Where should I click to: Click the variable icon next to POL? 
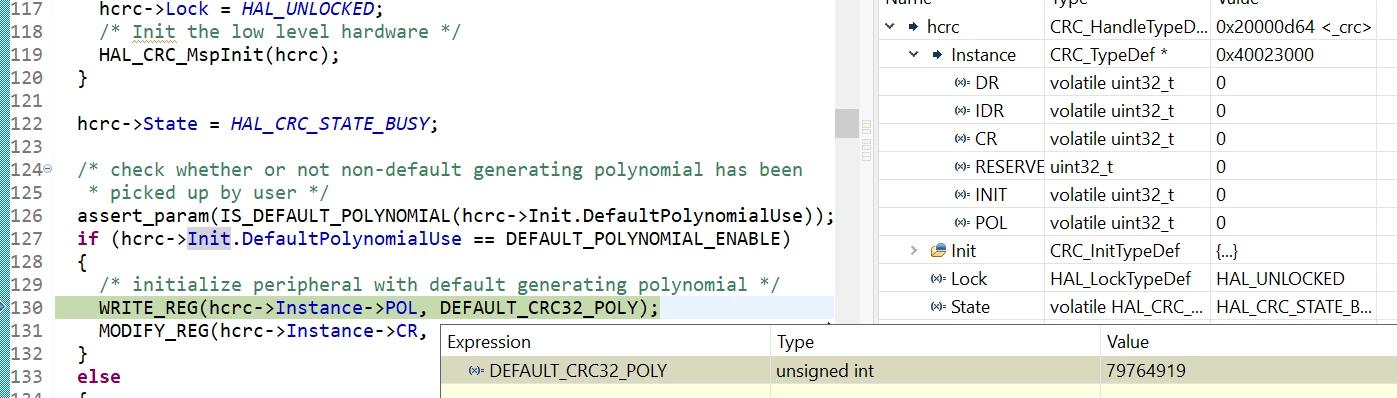[962, 222]
